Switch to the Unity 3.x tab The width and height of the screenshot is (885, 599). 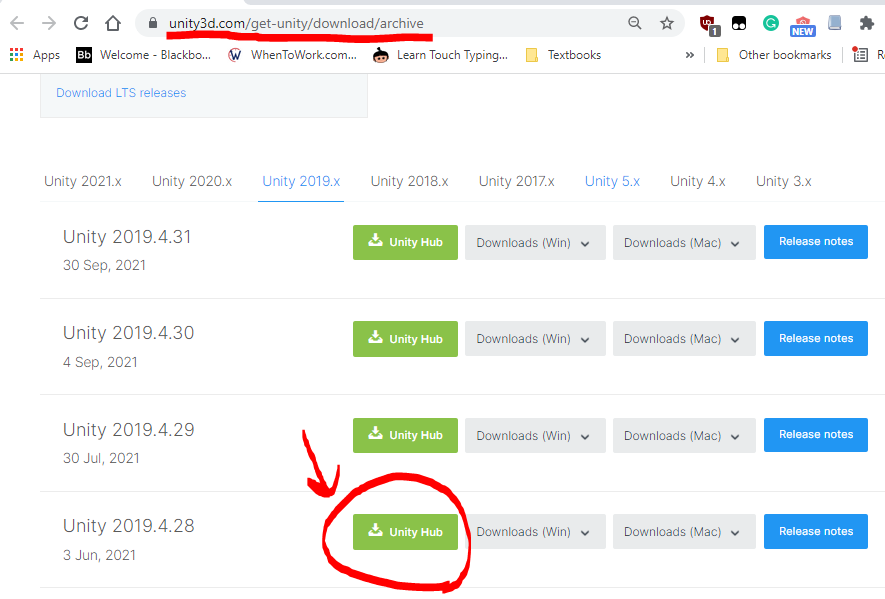point(783,181)
